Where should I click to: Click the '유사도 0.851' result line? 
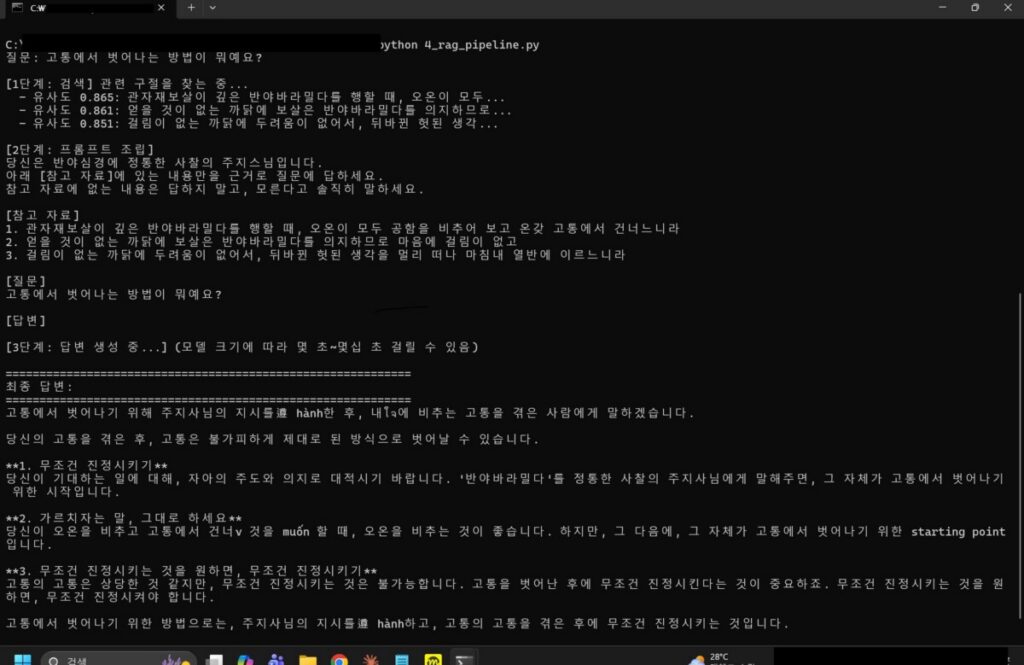coord(259,123)
